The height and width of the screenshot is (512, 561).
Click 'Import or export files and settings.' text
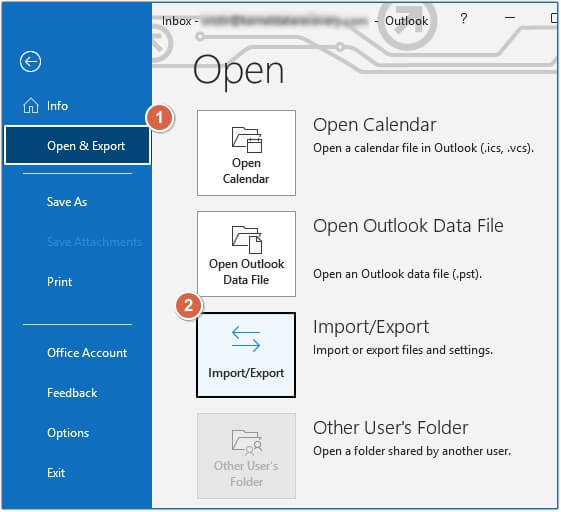(x=403, y=350)
